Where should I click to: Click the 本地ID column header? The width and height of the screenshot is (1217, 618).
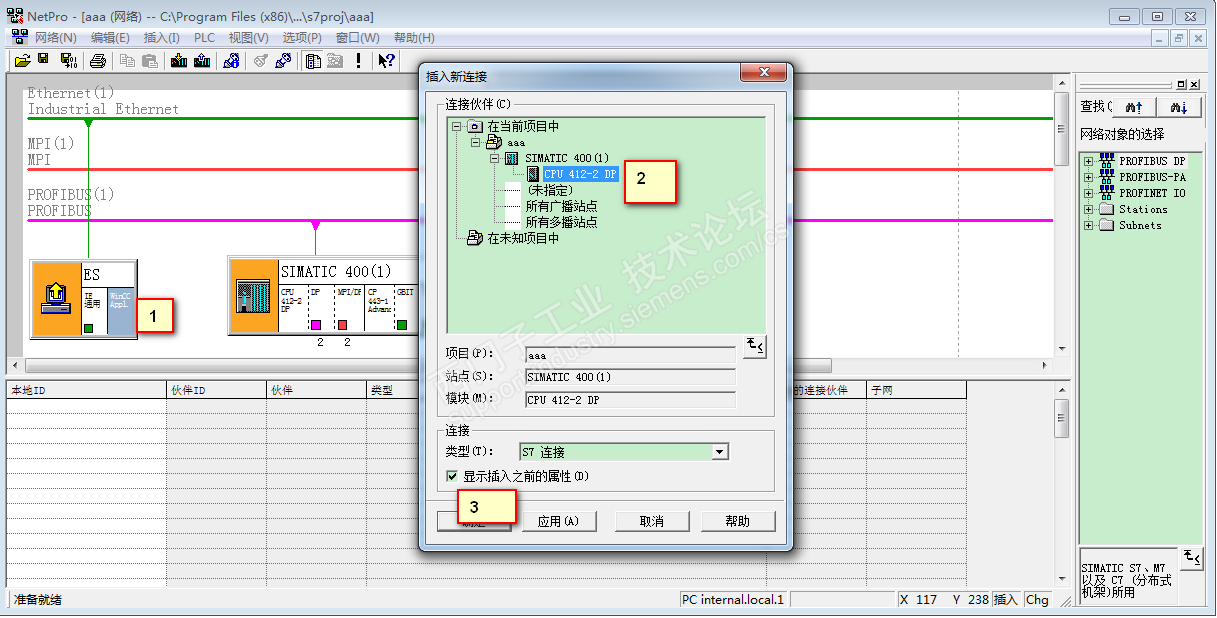point(86,390)
